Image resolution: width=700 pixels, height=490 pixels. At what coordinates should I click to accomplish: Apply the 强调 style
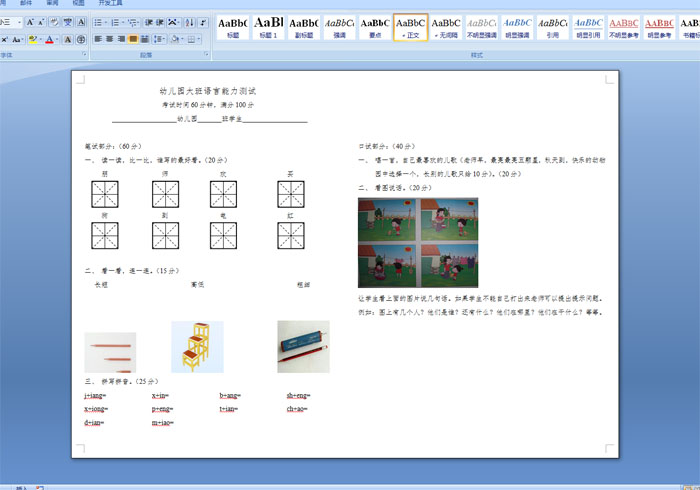click(x=339, y=27)
